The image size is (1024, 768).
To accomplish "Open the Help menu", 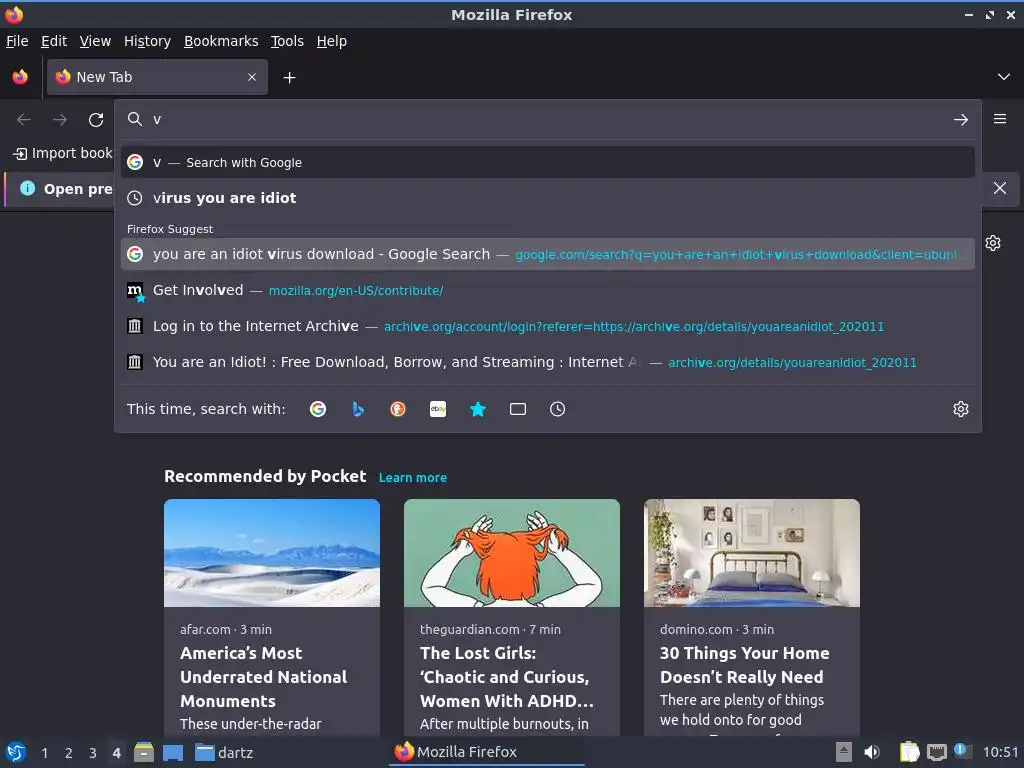I will (332, 41).
